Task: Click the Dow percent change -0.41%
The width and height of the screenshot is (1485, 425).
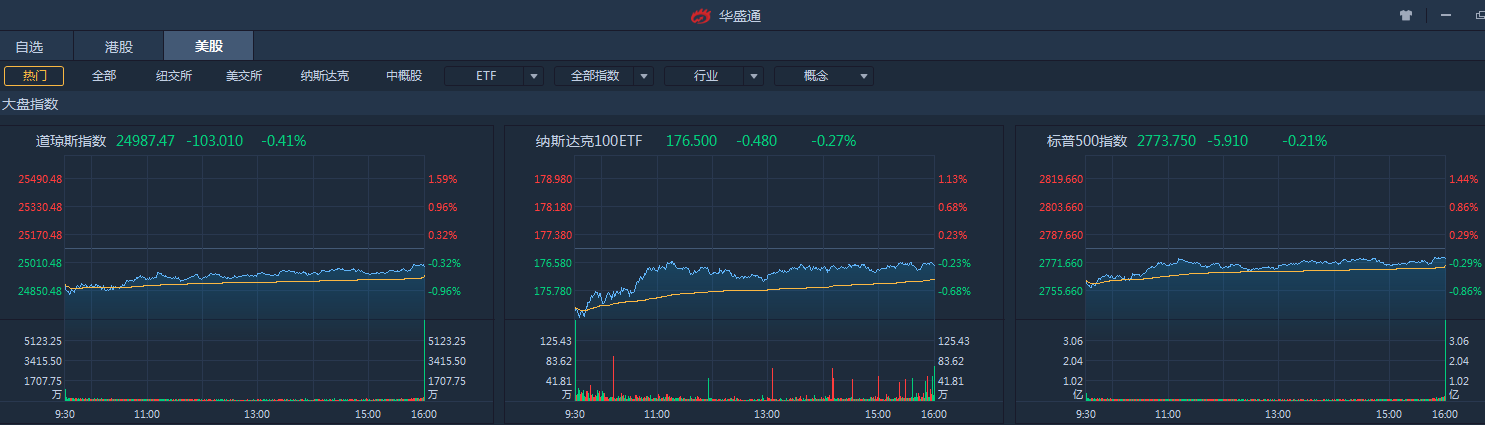Action: tap(284, 141)
